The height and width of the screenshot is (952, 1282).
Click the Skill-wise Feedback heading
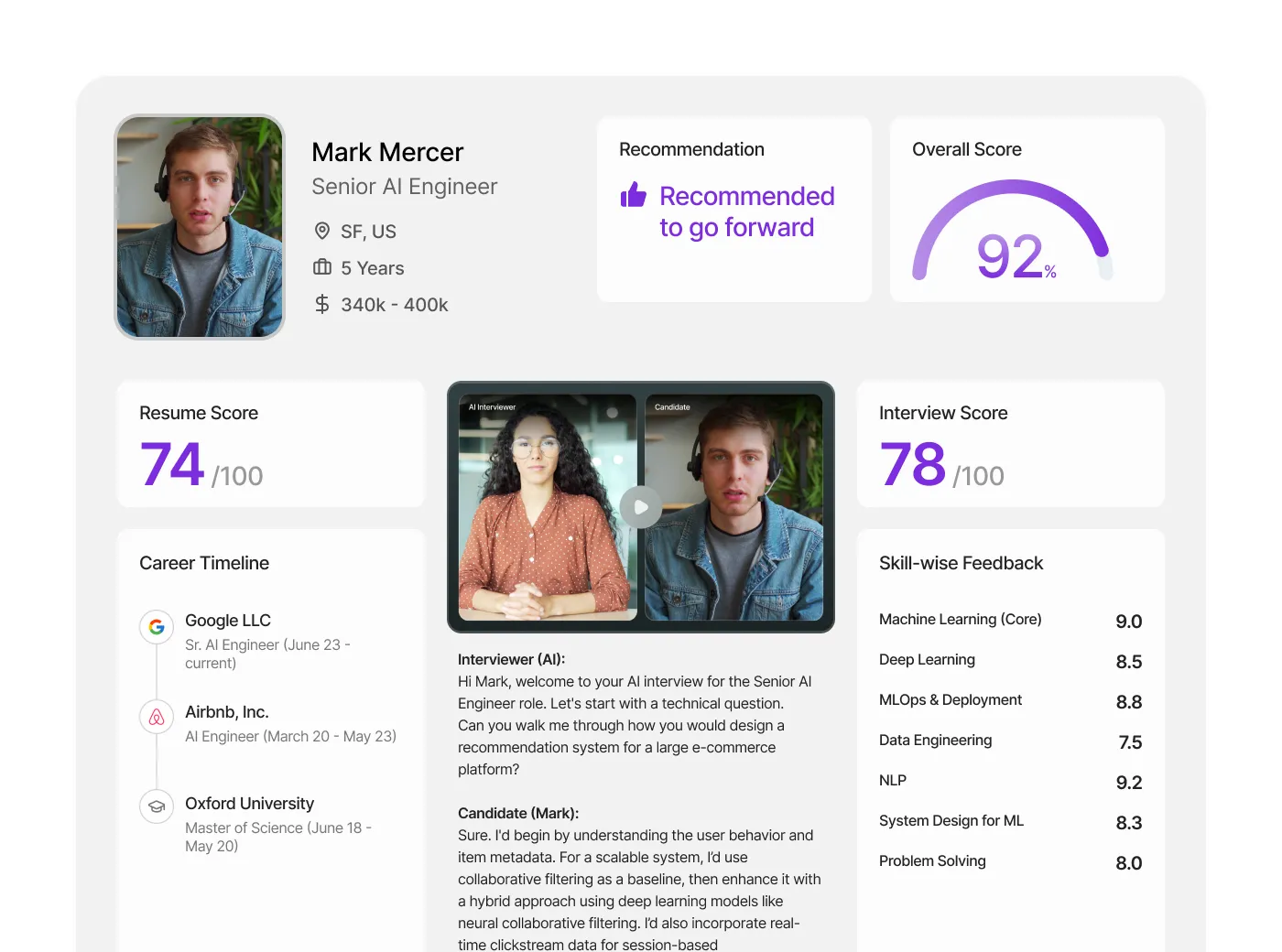coord(961,563)
